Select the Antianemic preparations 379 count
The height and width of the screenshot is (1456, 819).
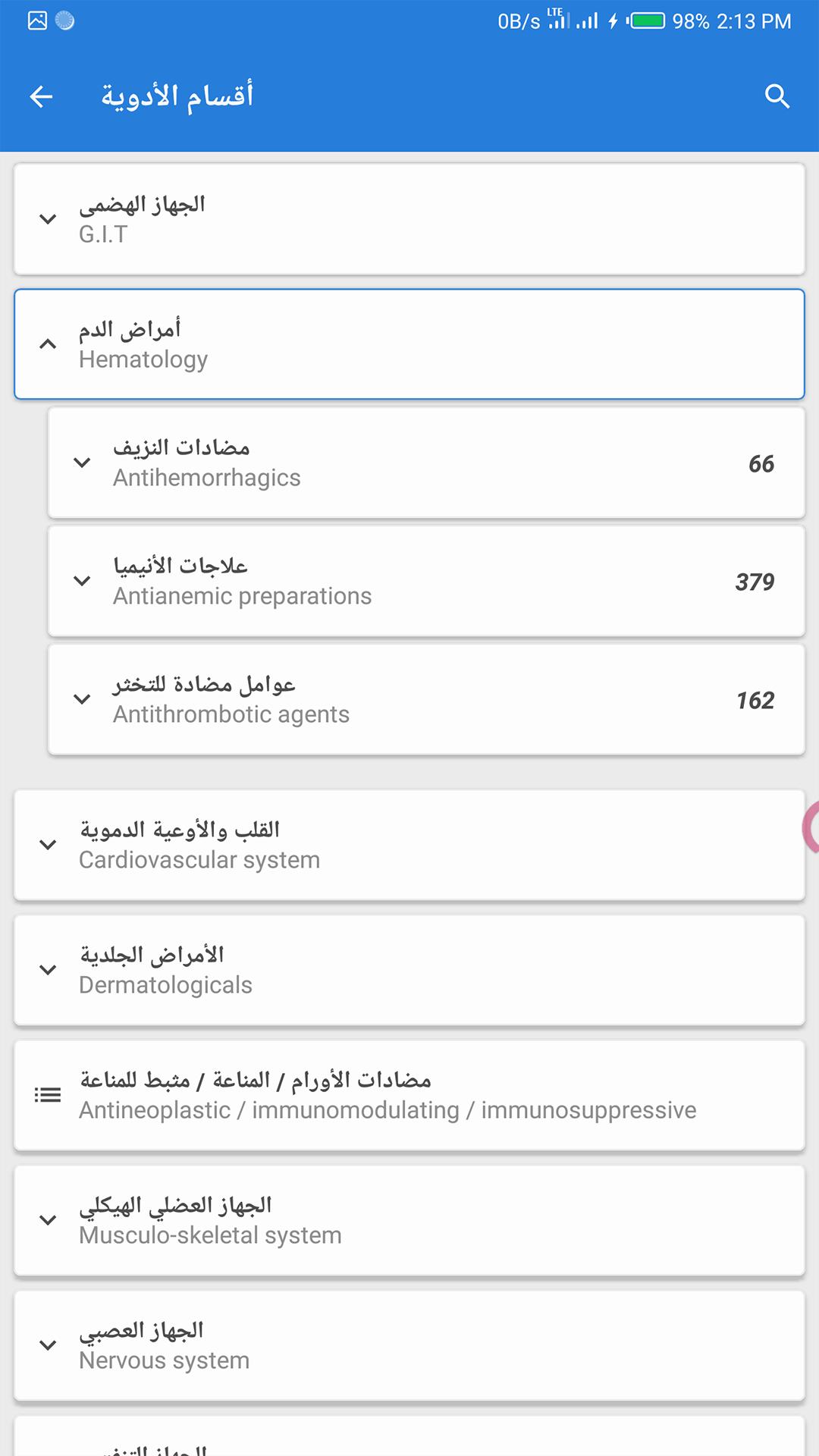(x=755, y=582)
